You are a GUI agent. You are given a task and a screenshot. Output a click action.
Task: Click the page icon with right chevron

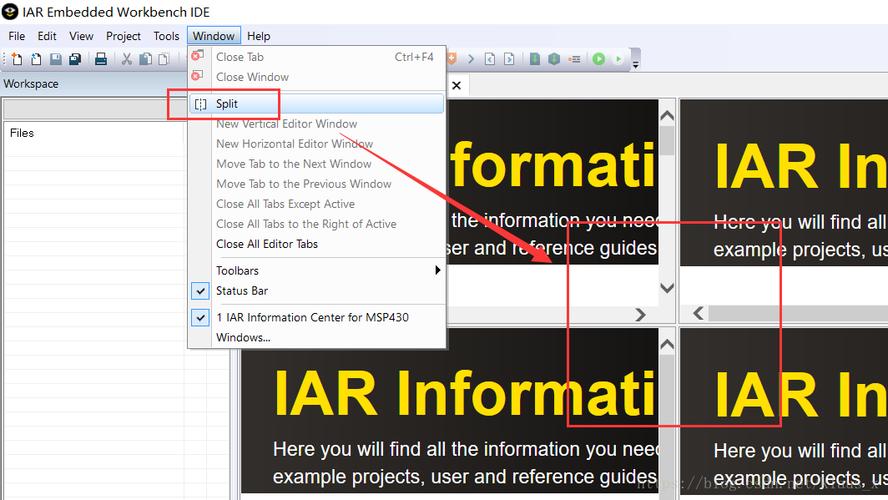point(509,59)
